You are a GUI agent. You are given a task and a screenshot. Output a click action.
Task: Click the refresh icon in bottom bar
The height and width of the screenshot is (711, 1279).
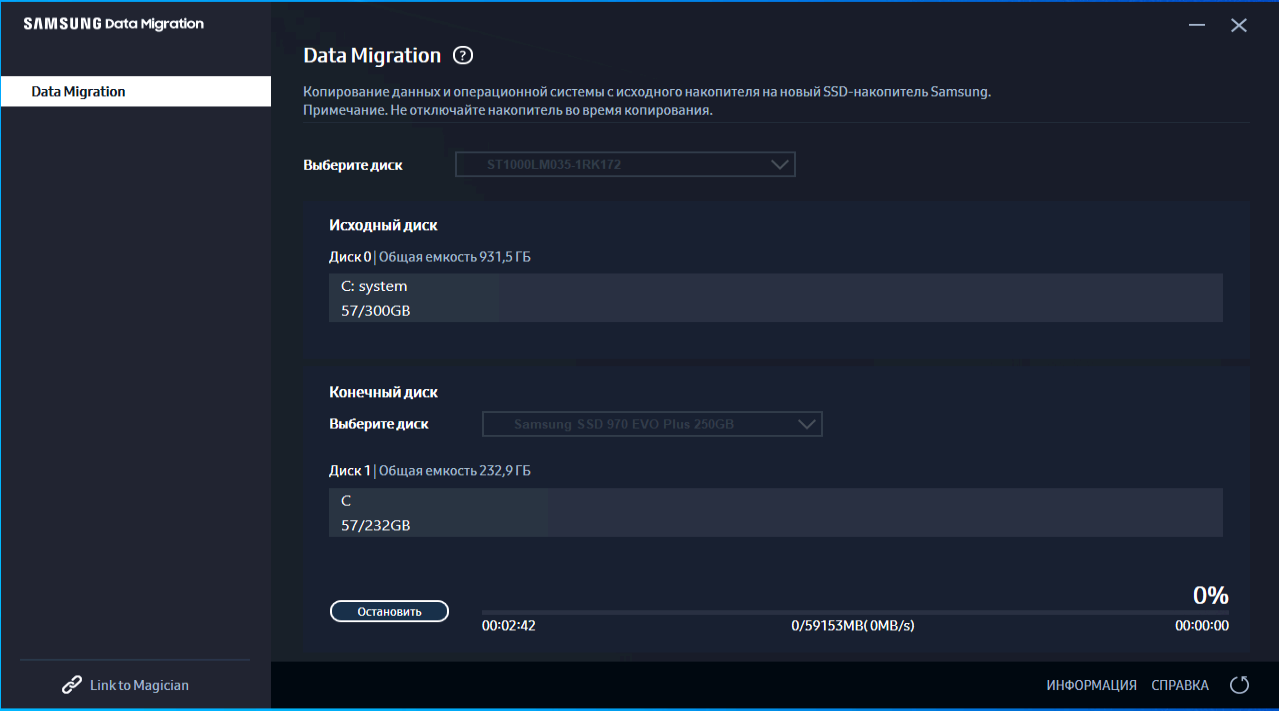(x=1240, y=685)
